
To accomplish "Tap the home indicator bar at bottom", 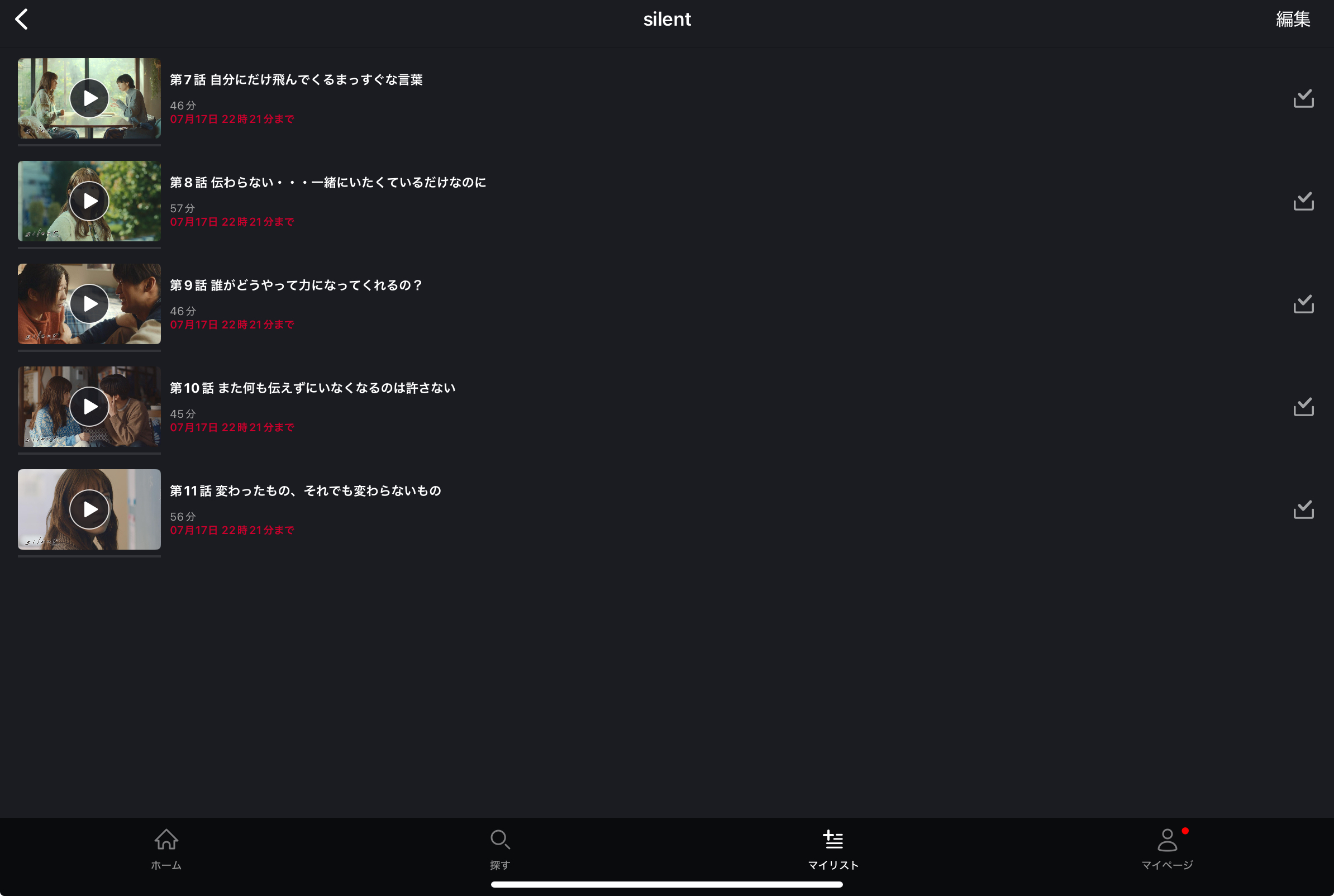I will [666, 885].
